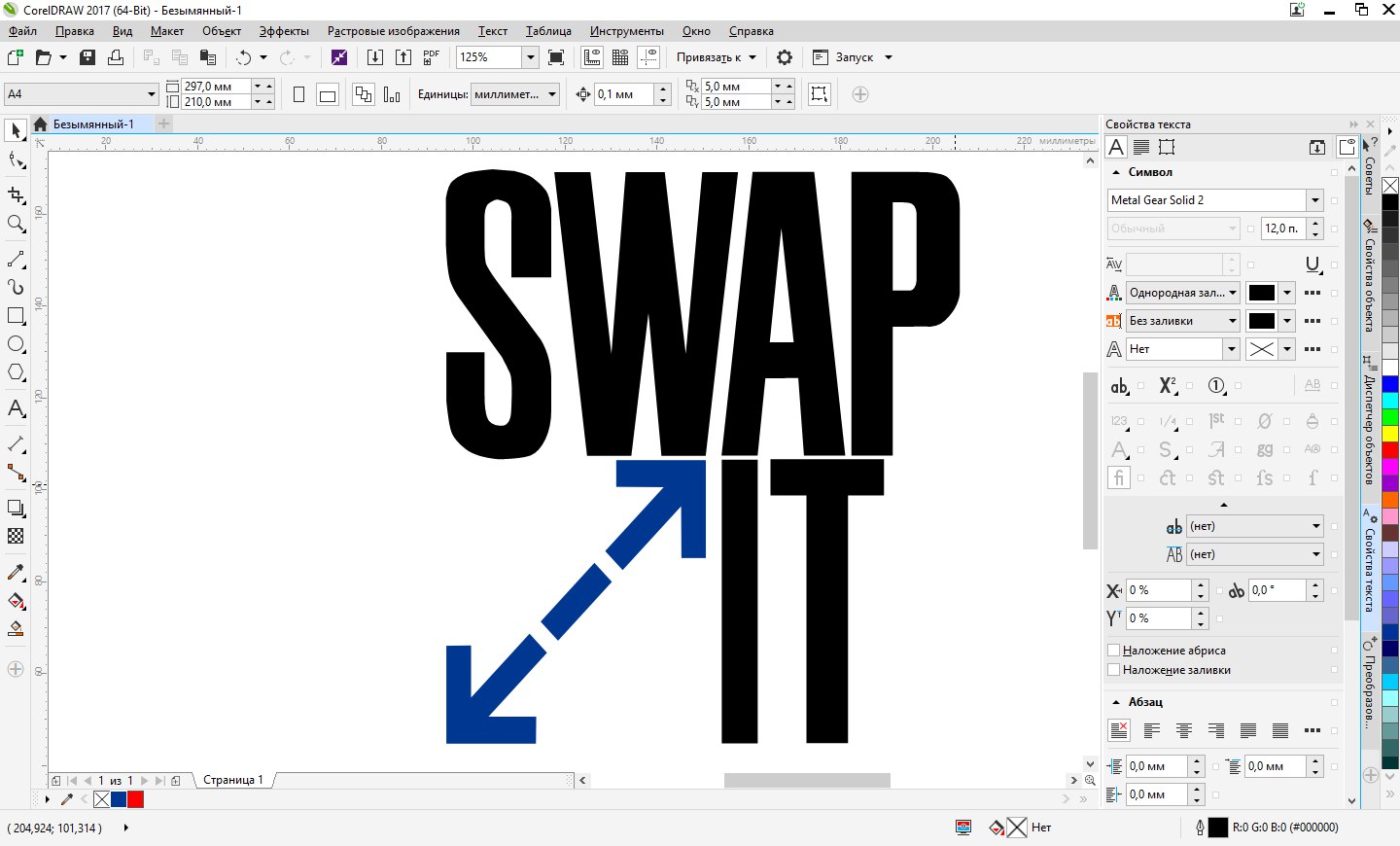The image size is (1400, 846).
Task: Open the Однородная заливка fill type dropdown
Action: click(1233, 293)
